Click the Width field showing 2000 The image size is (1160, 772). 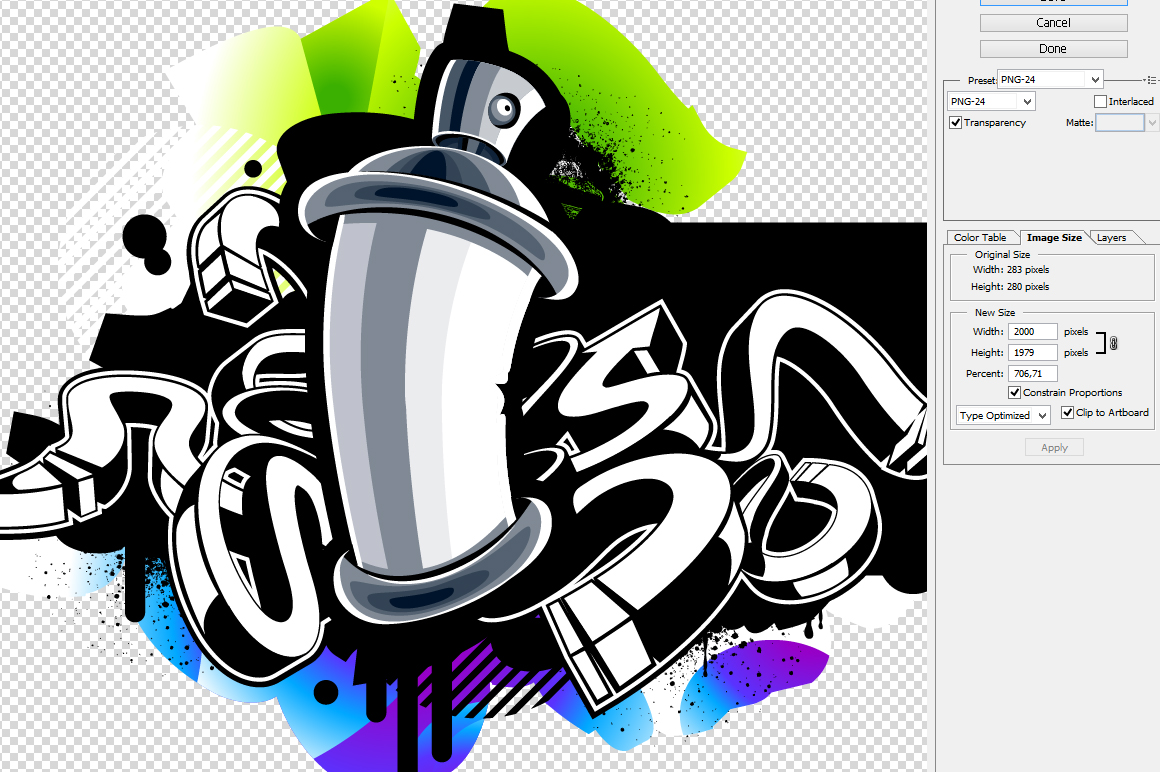click(1032, 331)
